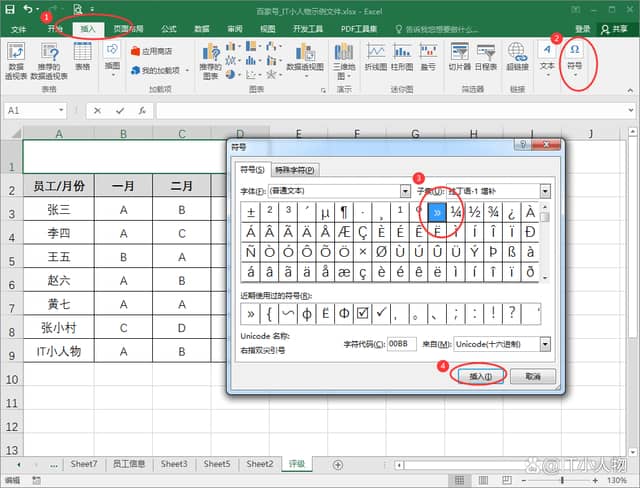This screenshot has height=488, width=640.
Task: Click the Slicer (切片器) icon
Action: point(460,57)
